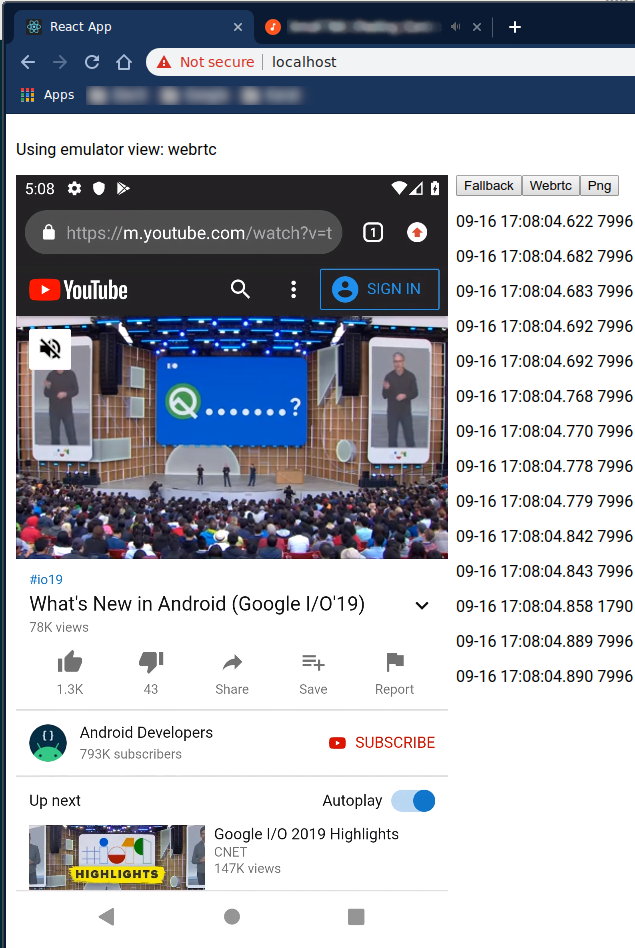Click the Not secure warning icon
The height and width of the screenshot is (948, 635).
pos(164,62)
